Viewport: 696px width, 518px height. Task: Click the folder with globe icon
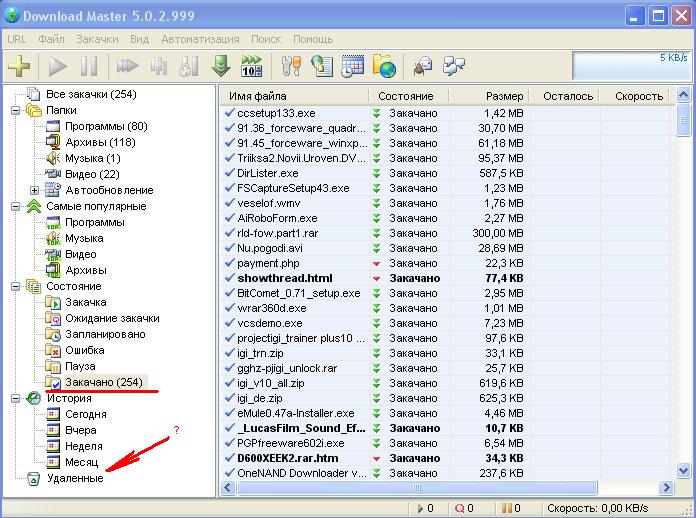click(384, 66)
